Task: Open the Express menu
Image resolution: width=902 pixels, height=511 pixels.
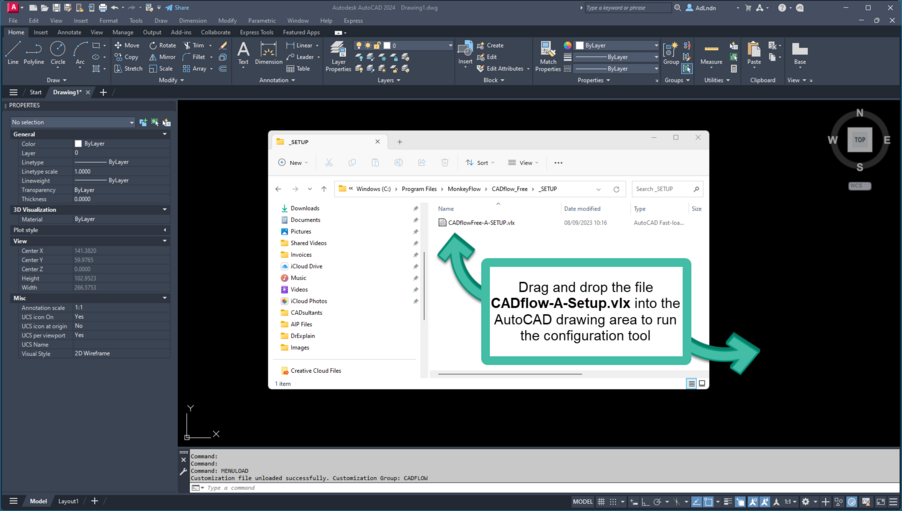Action: click(x=353, y=21)
